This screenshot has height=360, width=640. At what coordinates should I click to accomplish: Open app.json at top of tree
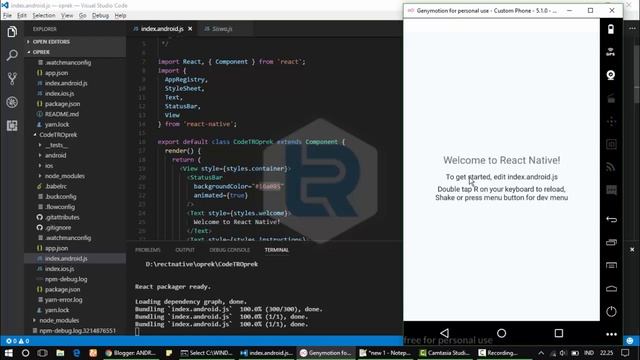[x=56, y=73]
